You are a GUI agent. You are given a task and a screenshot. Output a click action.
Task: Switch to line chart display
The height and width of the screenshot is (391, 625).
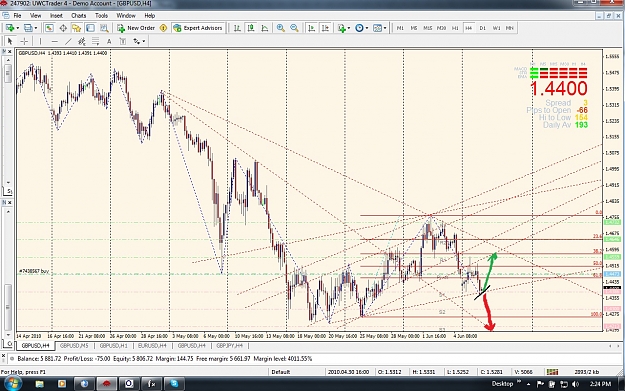(265, 28)
